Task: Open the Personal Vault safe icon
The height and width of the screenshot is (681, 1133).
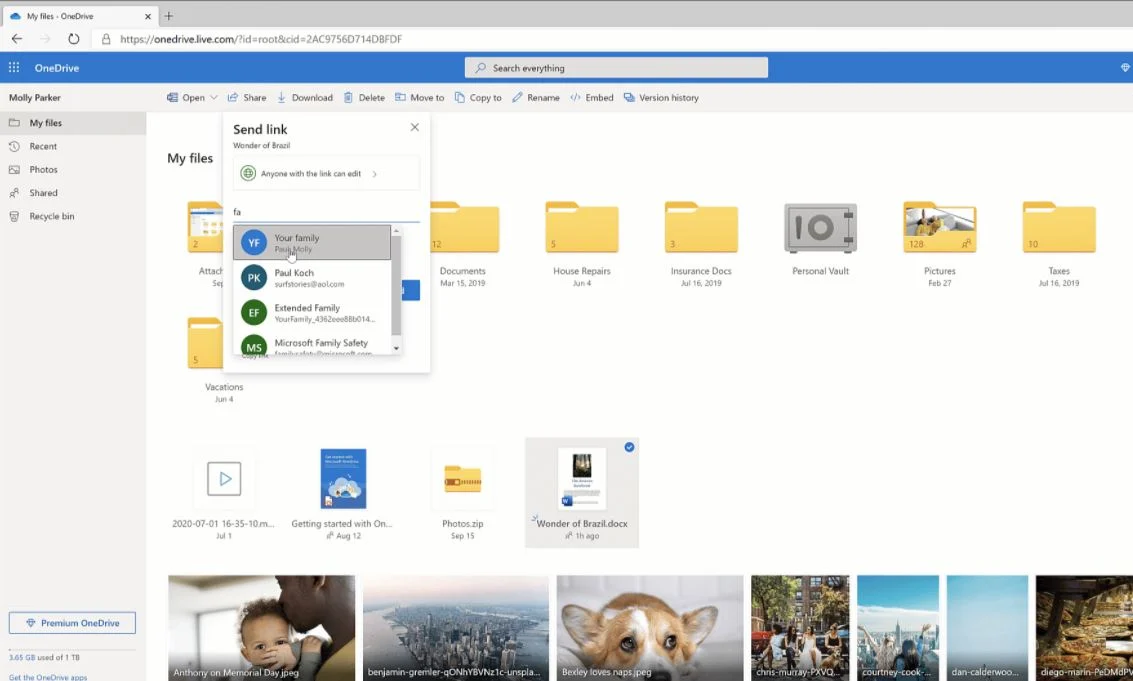Action: click(820, 228)
